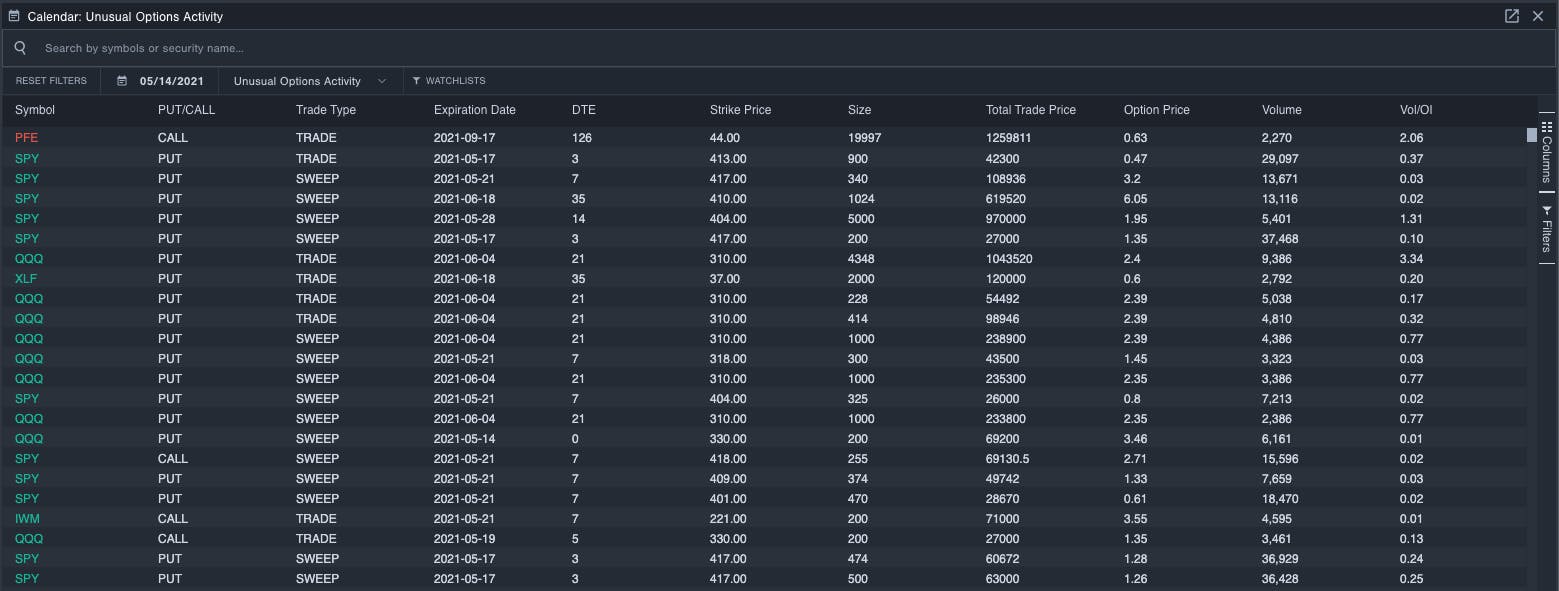This screenshot has height=591, width=1559.
Task: Sort by the Symbol column header
Action: pos(35,110)
